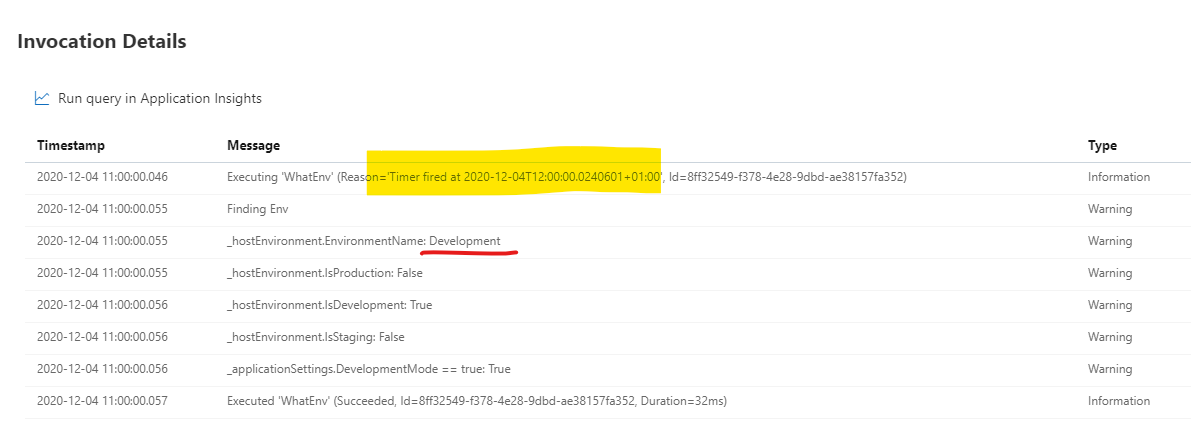1191x433 pixels.
Task: Click timestamp of the IsDevelopment row
Action: tap(102, 305)
